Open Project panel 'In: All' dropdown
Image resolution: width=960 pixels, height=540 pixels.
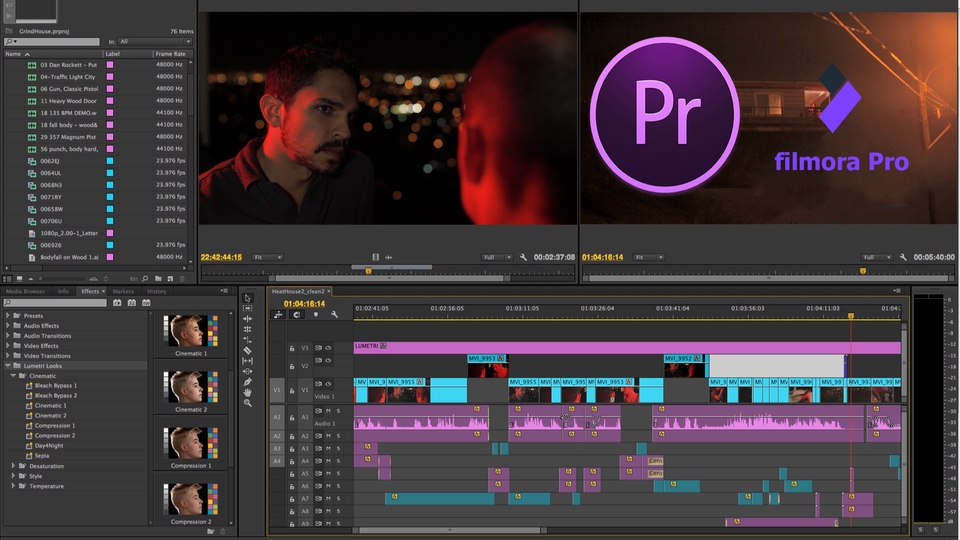pyautogui.click(x=156, y=42)
